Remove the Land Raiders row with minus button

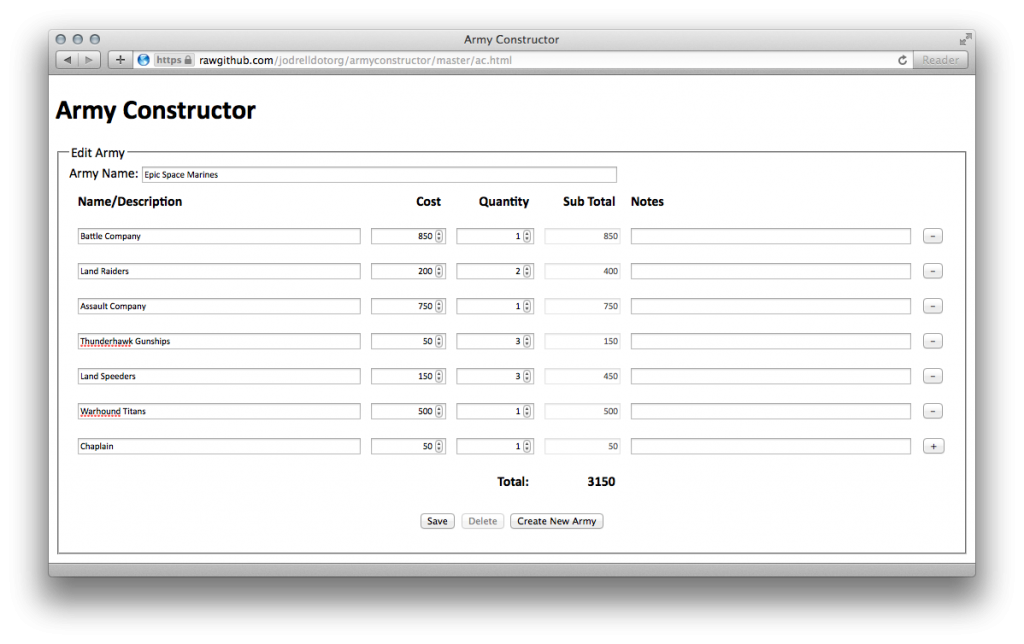click(933, 271)
